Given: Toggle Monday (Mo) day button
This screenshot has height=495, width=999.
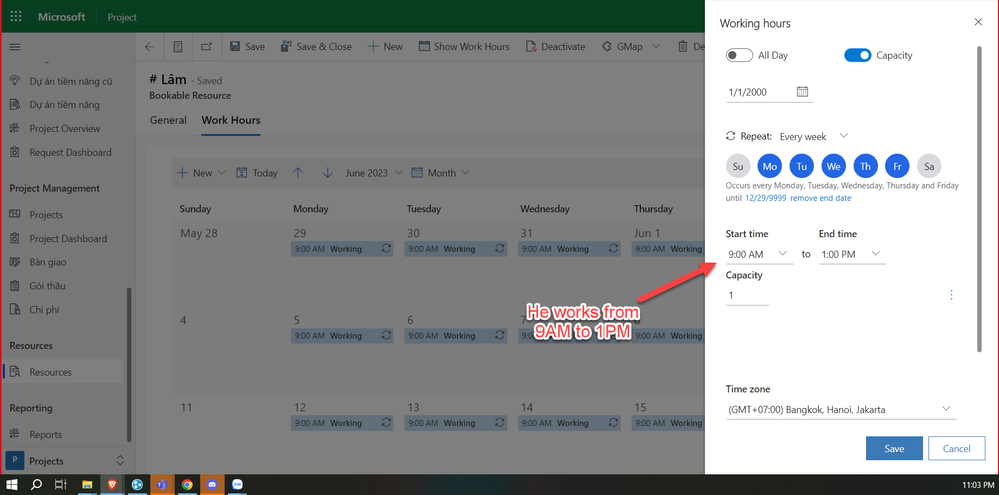Looking at the screenshot, I should (770, 166).
